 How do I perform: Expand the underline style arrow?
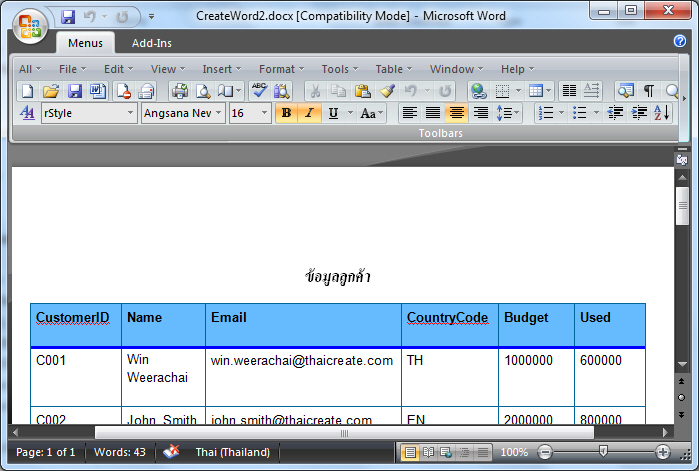(x=350, y=113)
